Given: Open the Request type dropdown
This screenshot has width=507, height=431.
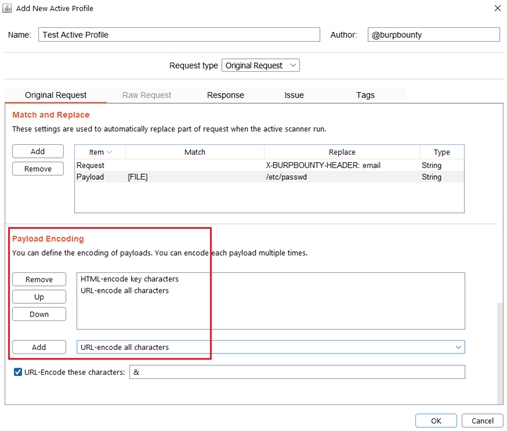Looking at the screenshot, I should tap(260, 65).
